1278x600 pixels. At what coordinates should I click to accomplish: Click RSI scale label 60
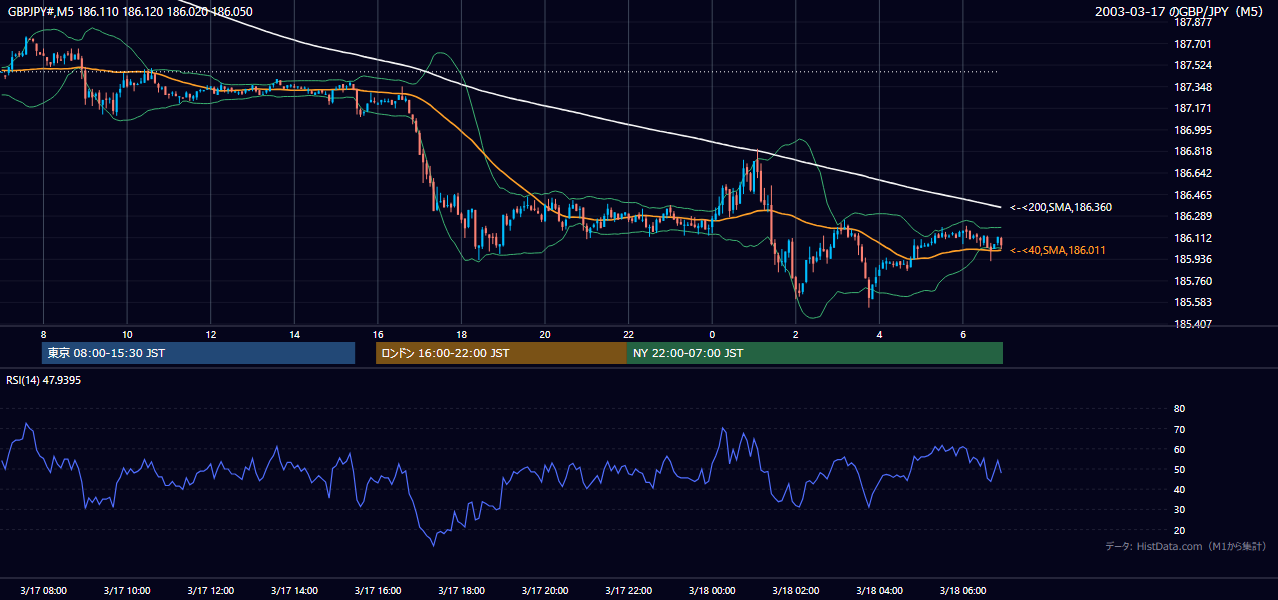[x=1179, y=449]
